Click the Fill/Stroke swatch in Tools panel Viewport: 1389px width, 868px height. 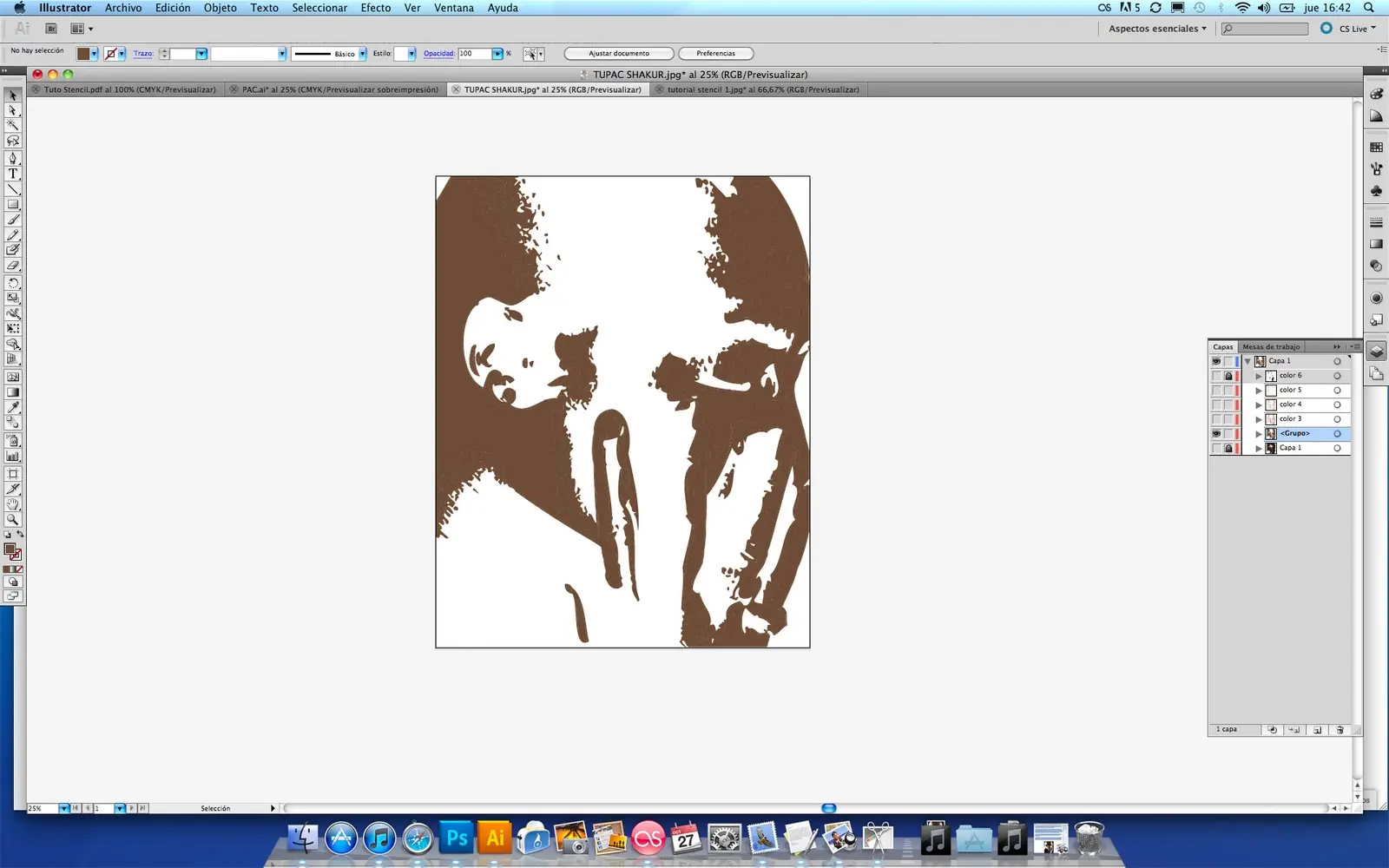12,551
